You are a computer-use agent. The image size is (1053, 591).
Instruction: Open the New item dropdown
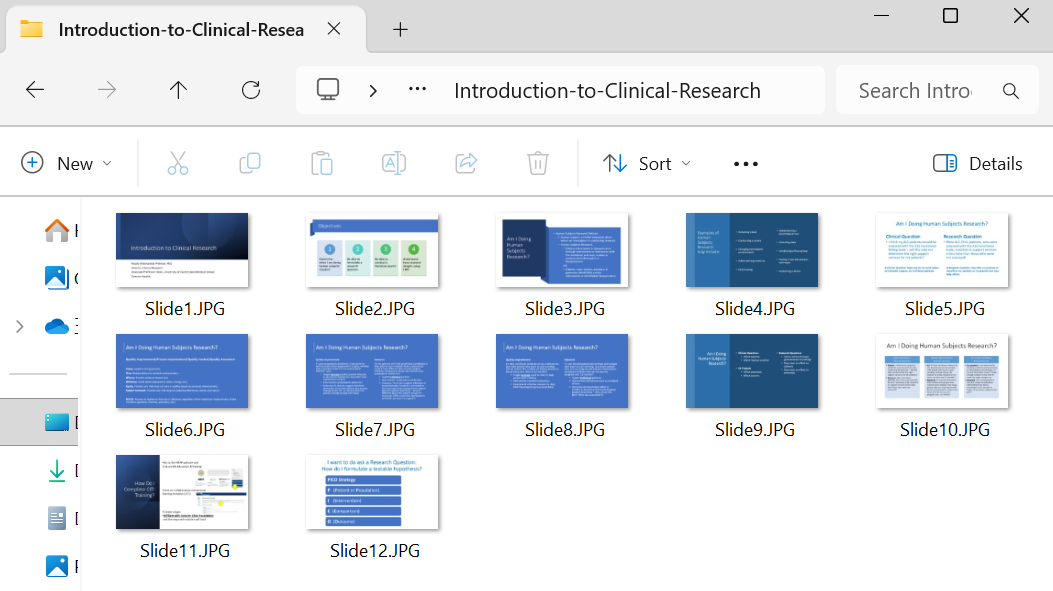pyautogui.click(x=67, y=163)
